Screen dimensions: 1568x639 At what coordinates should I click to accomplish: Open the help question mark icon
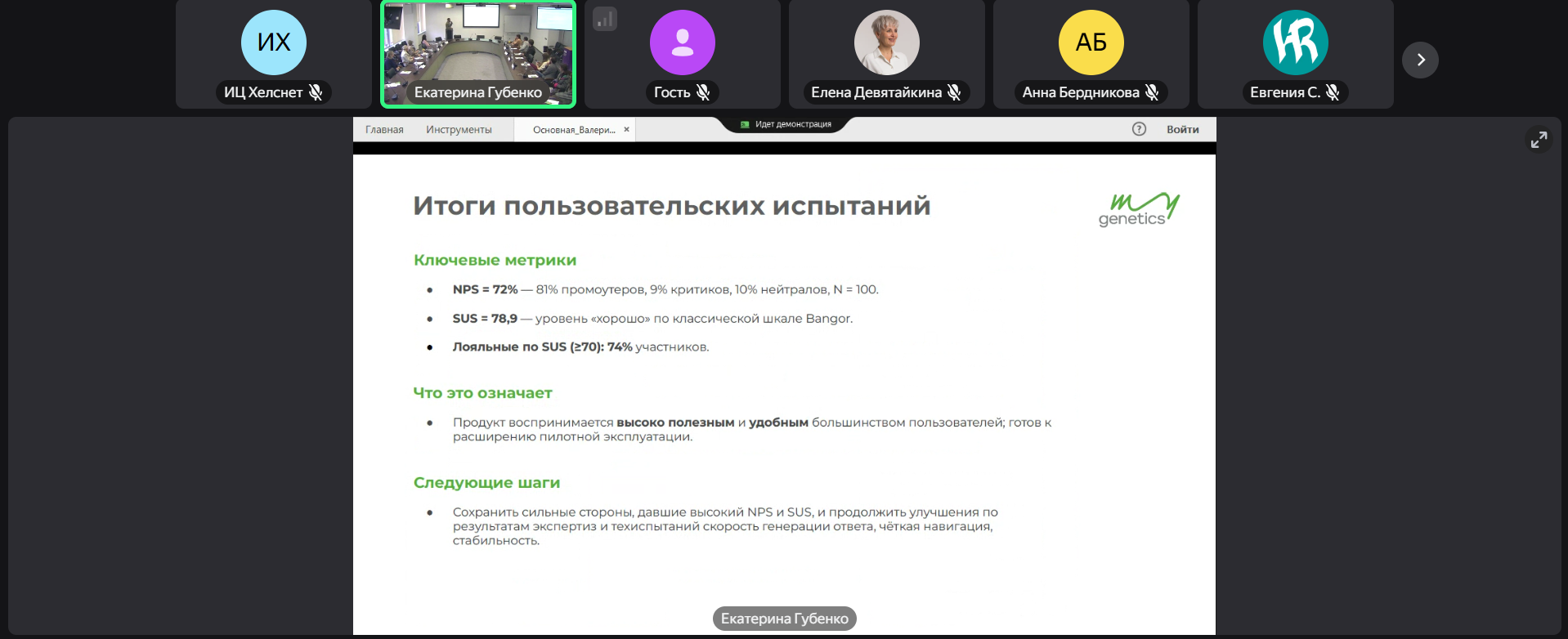click(1139, 129)
